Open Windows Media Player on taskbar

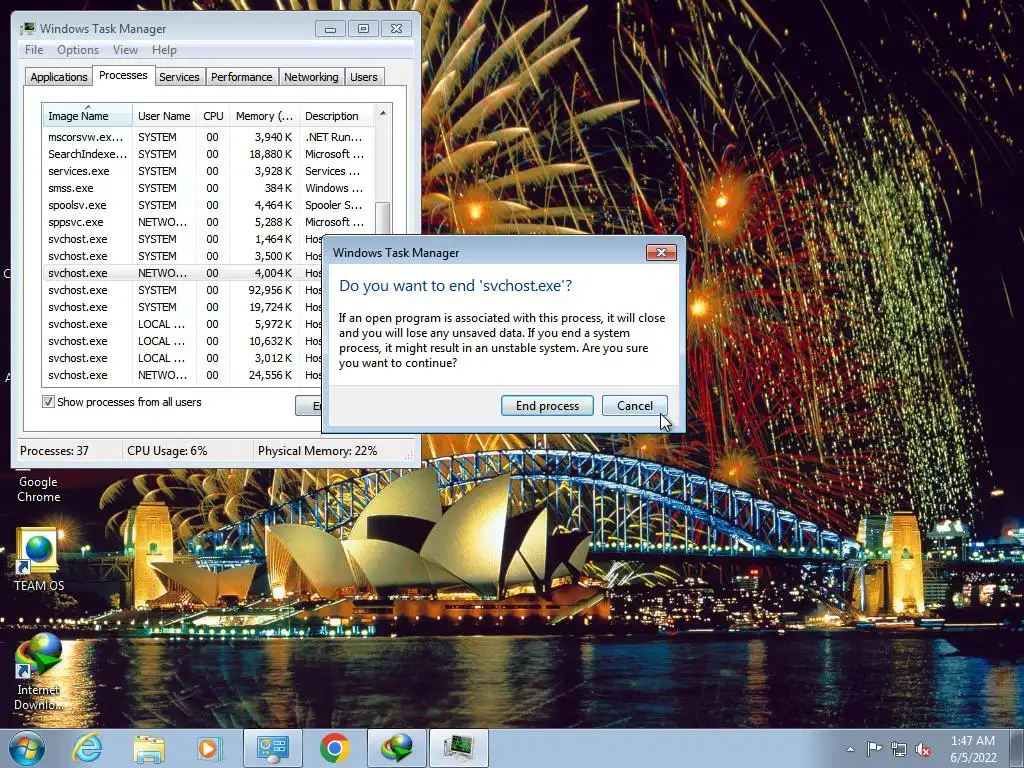tap(209, 748)
